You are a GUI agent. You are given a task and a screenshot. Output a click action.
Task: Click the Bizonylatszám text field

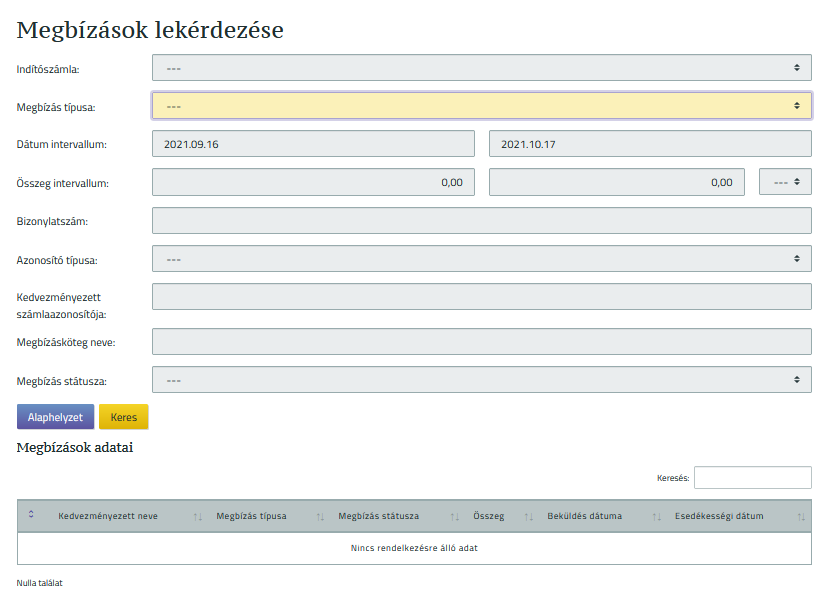click(481, 220)
